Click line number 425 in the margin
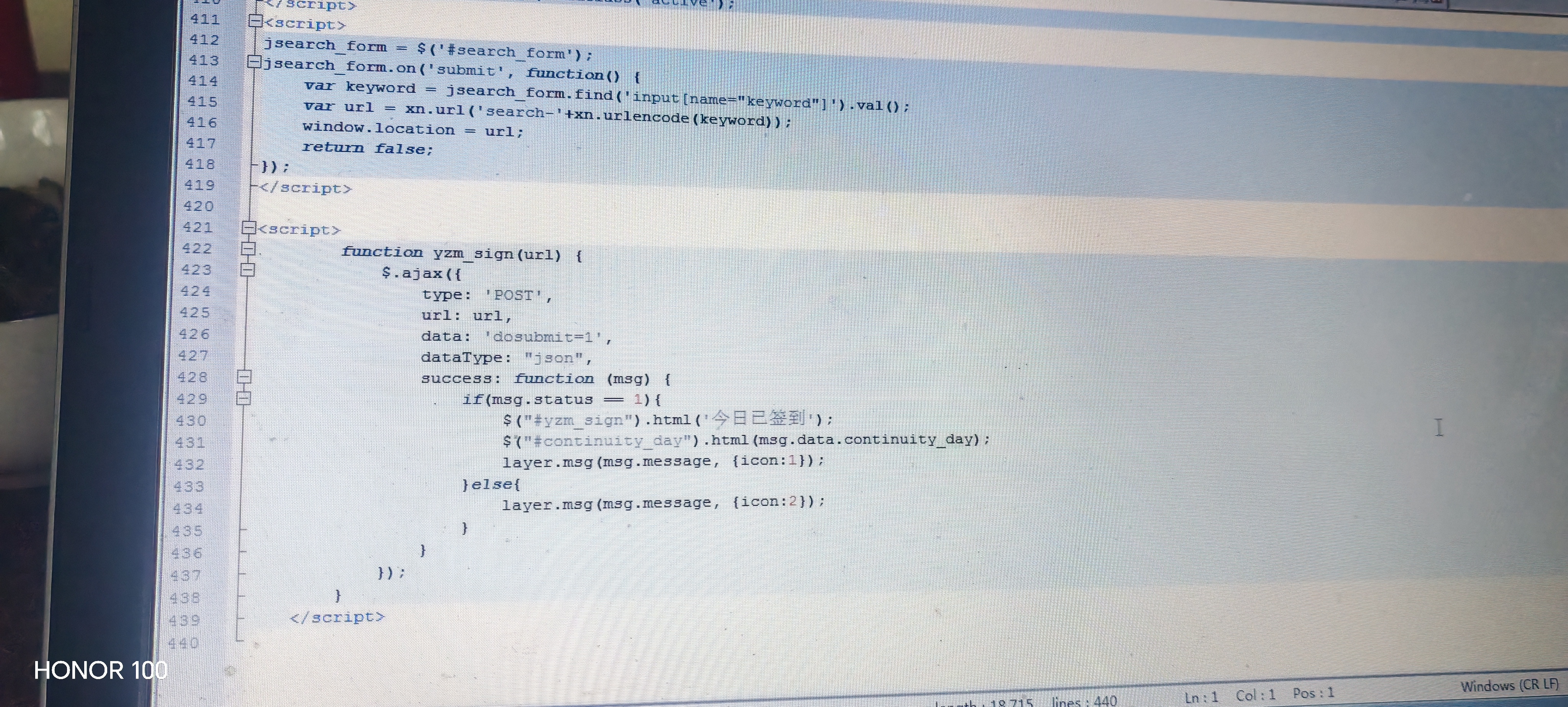 pyautogui.click(x=195, y=313)
